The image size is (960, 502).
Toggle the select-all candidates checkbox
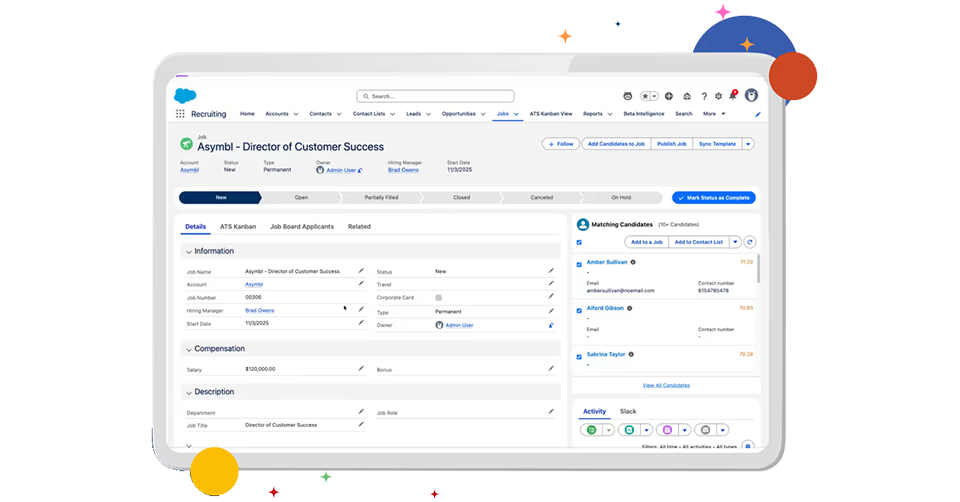click(579, 242)
